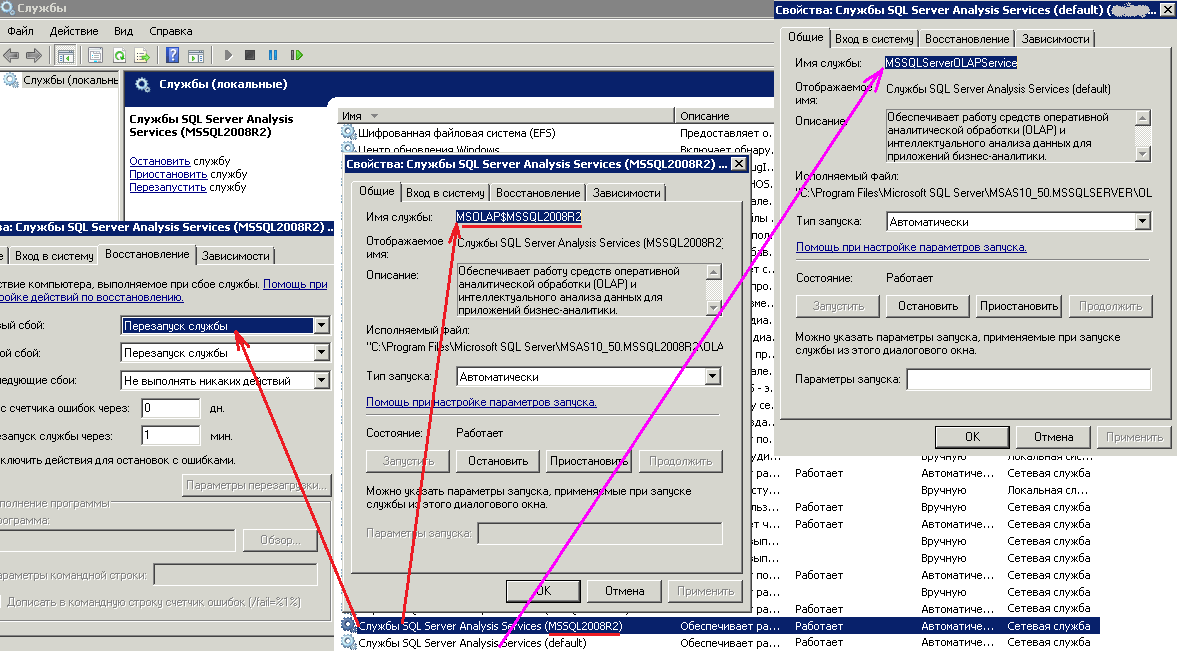Expand Тип запуска dropdown in the (default) properties dialog
Screen dimensions: 1177x651
[x=1142, y=222]
